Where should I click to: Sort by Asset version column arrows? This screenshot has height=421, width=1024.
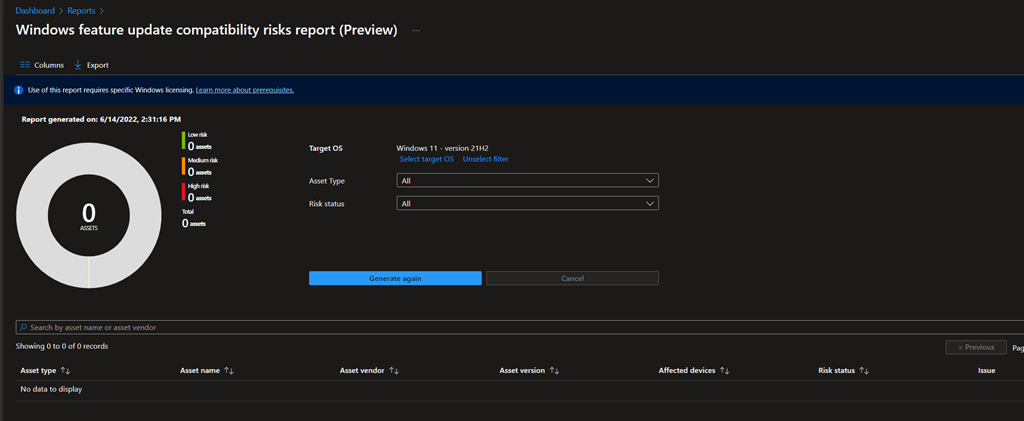[x=554, y=371]
